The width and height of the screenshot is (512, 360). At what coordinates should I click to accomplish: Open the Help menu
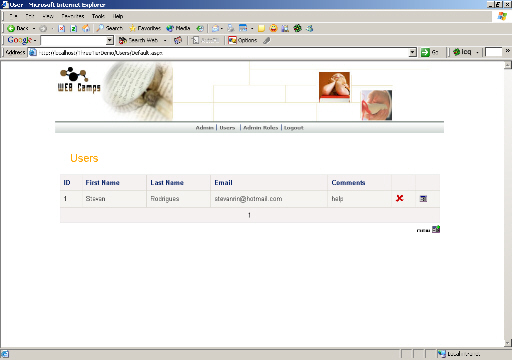(118, 16)
